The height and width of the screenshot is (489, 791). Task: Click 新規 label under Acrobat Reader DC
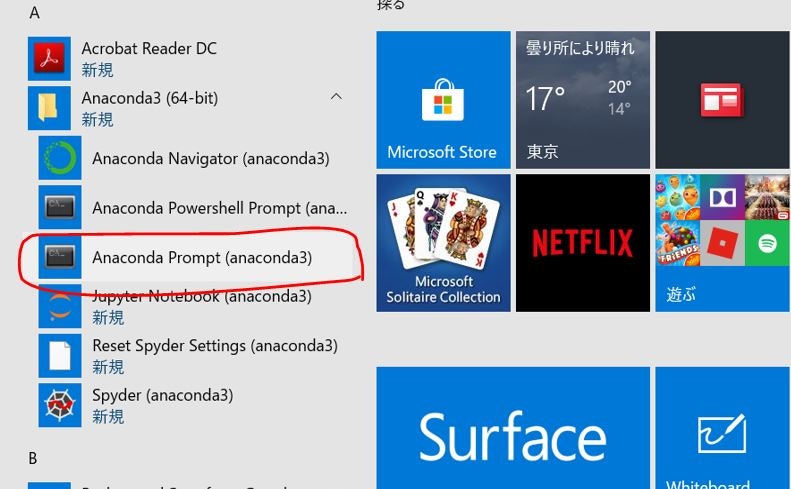[97, 70]
